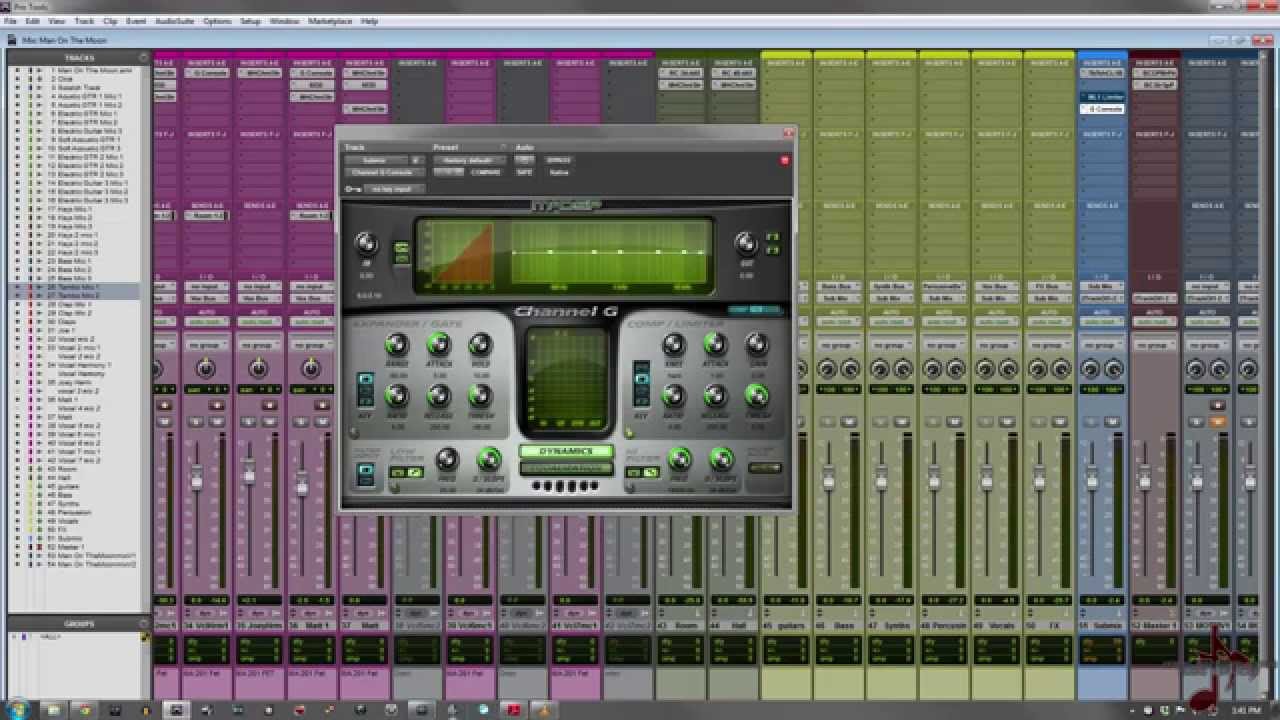The width and height of the screenshot is (1280, 720).
Task: Click the COMPARE button in plugin header
Action: [x=485, y=172]
